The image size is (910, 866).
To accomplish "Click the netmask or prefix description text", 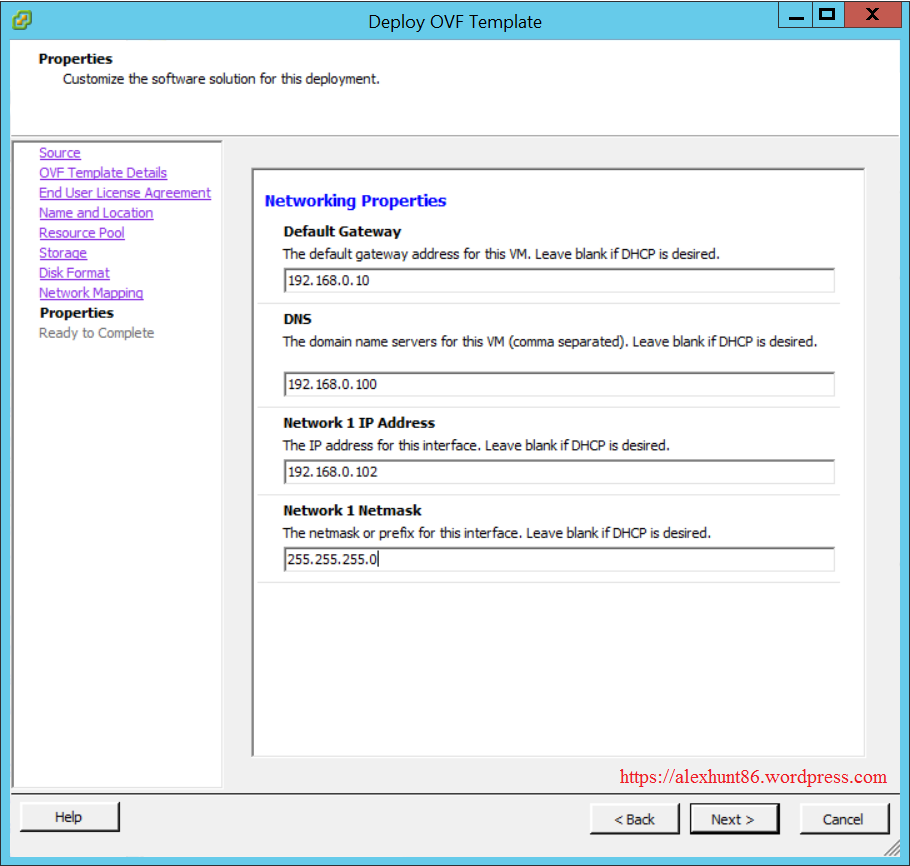I will click(497, 533).
